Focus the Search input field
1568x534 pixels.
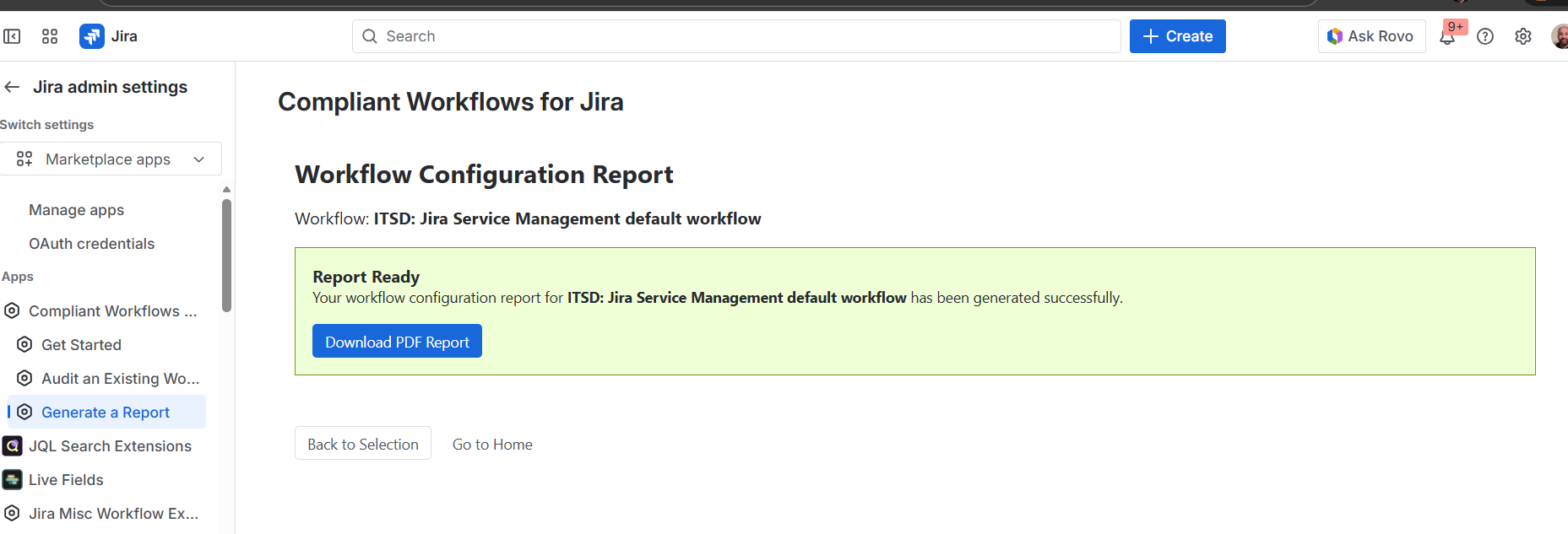coord(736,36)
